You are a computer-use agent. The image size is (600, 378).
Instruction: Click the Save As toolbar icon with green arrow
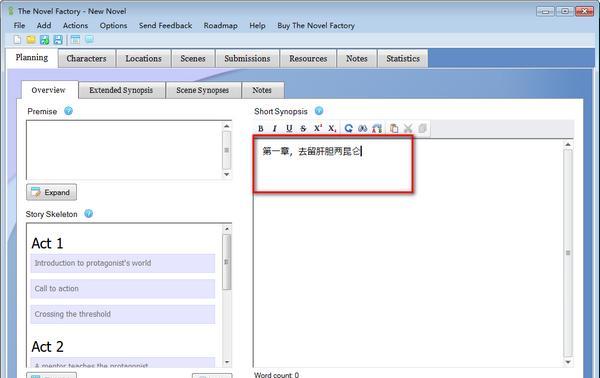pos(44,39)
